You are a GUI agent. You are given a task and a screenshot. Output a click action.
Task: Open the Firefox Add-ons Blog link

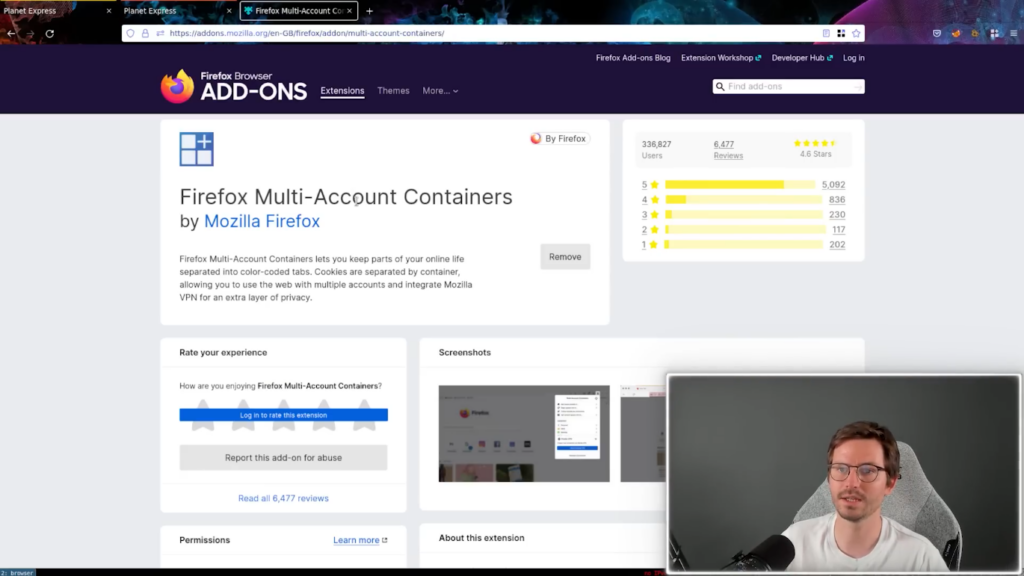click(x=633, y=57)
